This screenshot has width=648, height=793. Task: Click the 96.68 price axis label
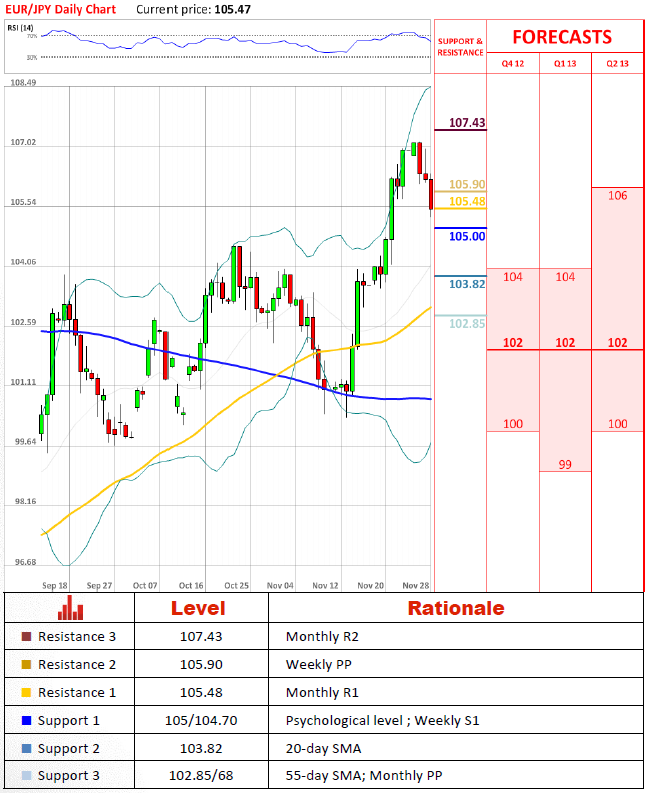[x=25, y=562]
